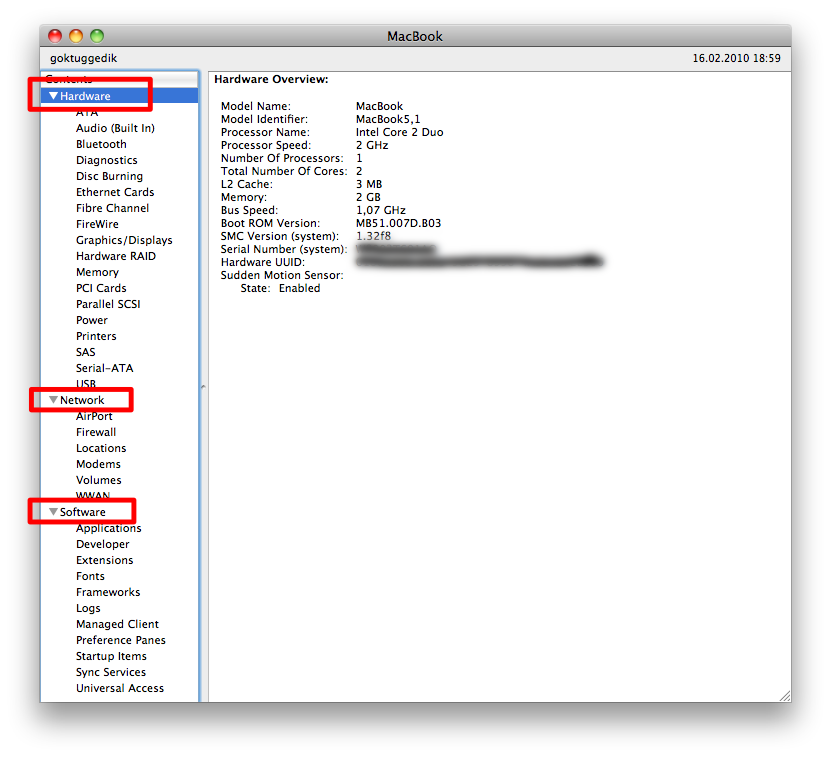Open Startup Items entry

tap(110, 656)
